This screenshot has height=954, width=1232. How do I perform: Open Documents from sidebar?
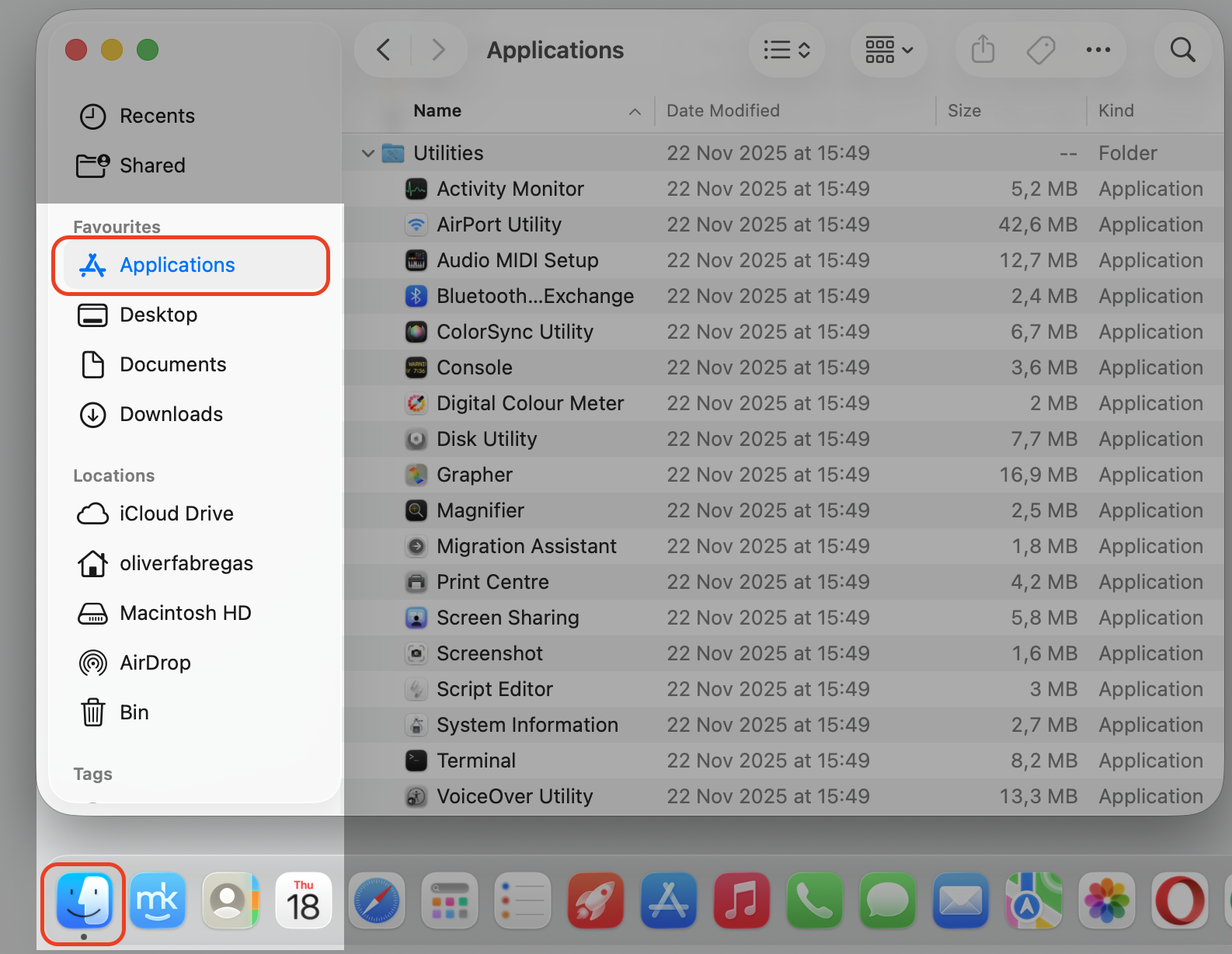point(191,364)
